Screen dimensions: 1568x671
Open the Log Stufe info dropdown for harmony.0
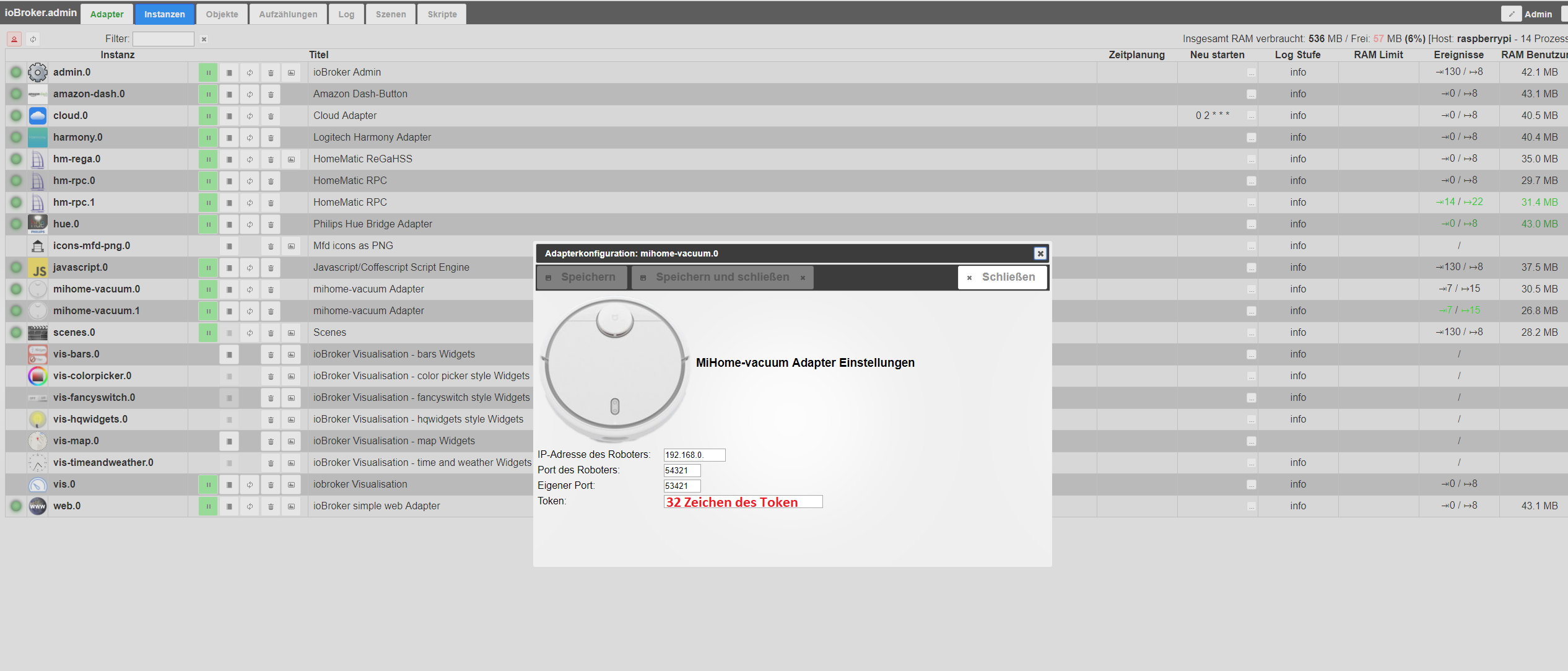pos(1298,137)
